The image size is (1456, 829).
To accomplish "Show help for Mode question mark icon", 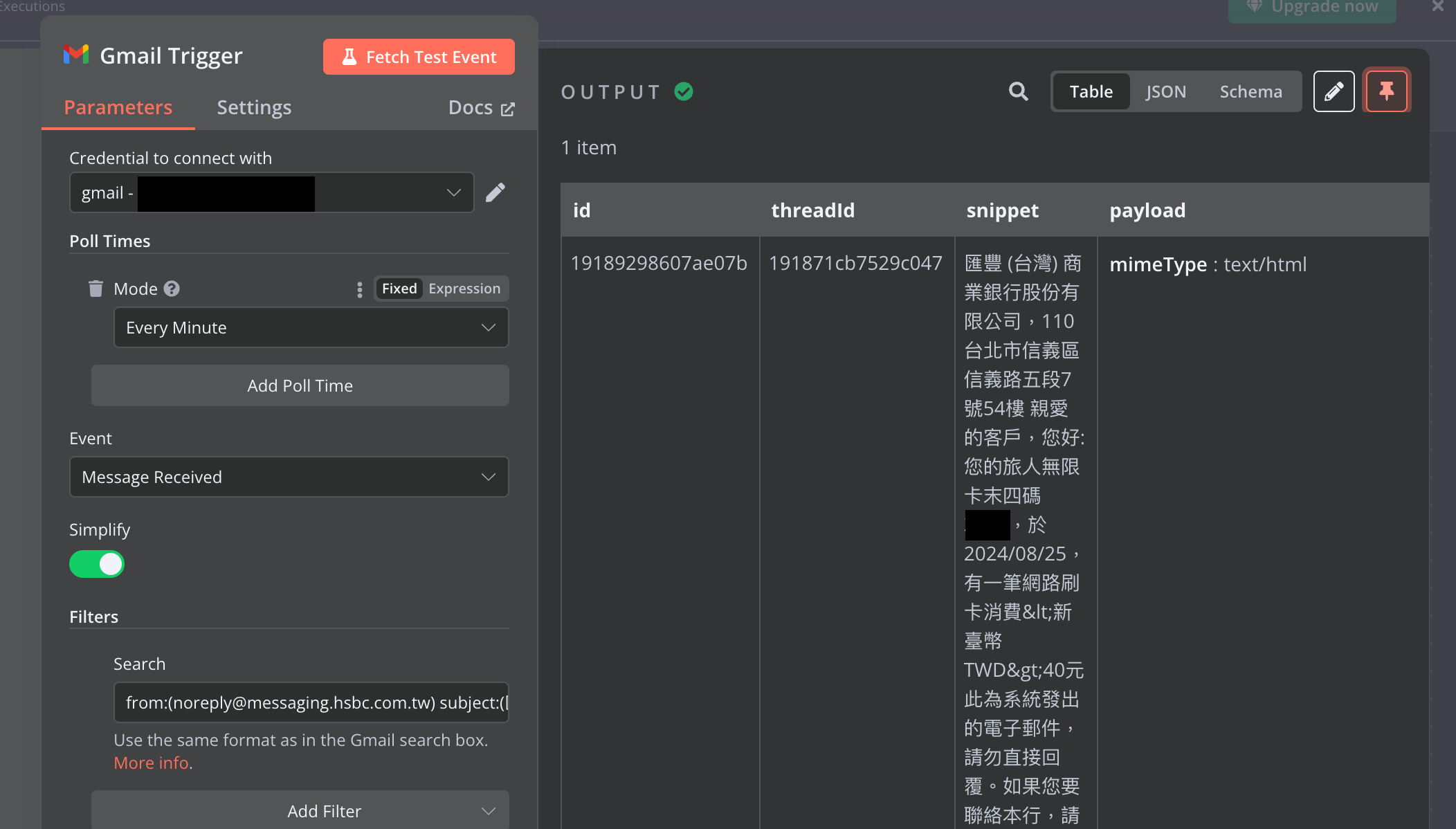I will (x=172, y=289).
